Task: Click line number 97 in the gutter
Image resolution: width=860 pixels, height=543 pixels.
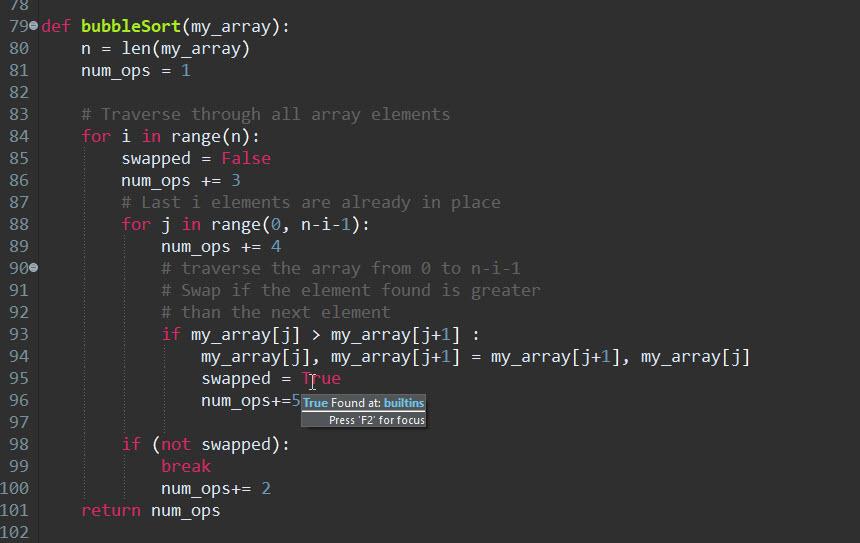Action: point(19,422)
